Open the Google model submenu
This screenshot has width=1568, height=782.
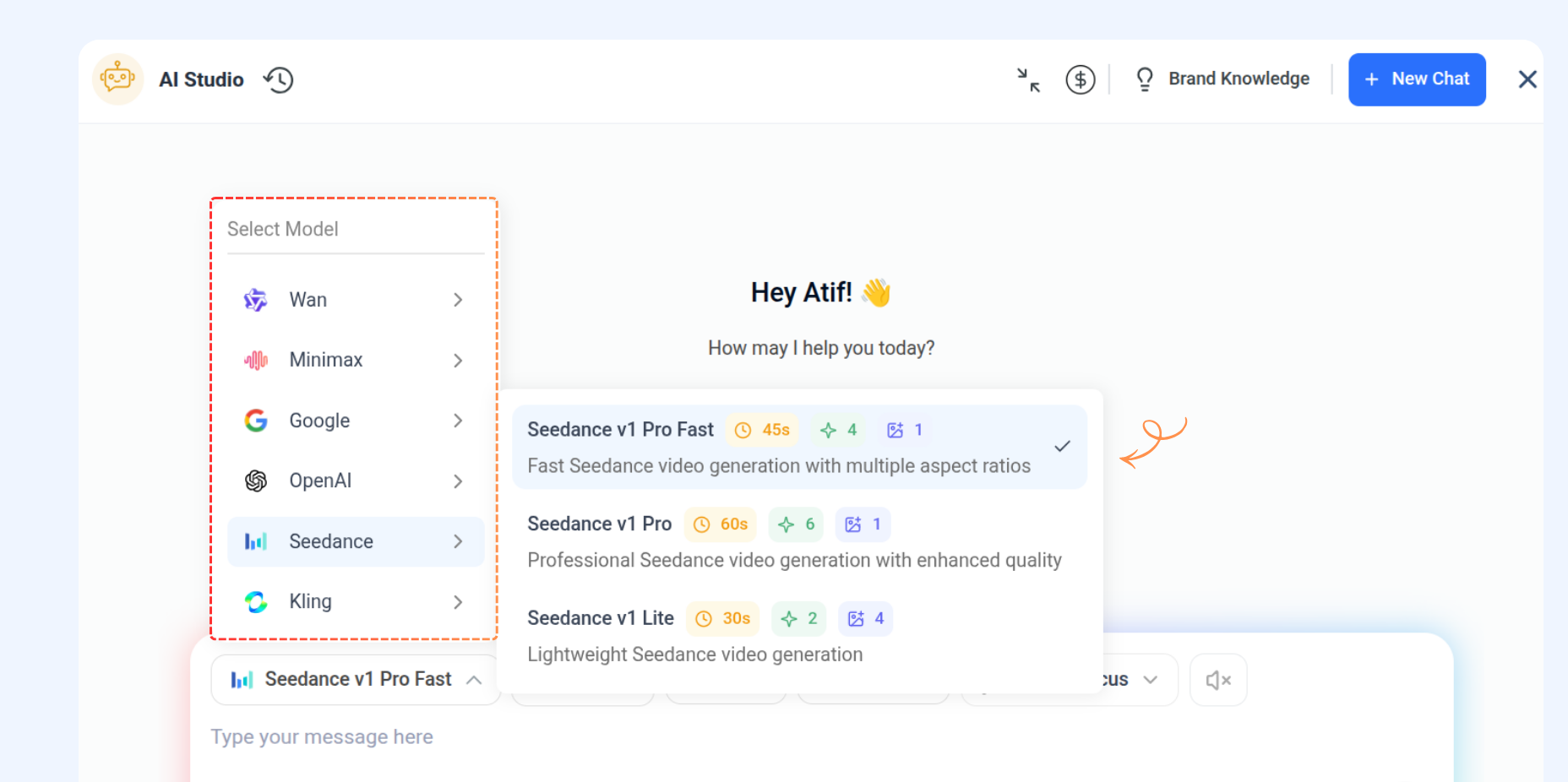tap(356, 421)
